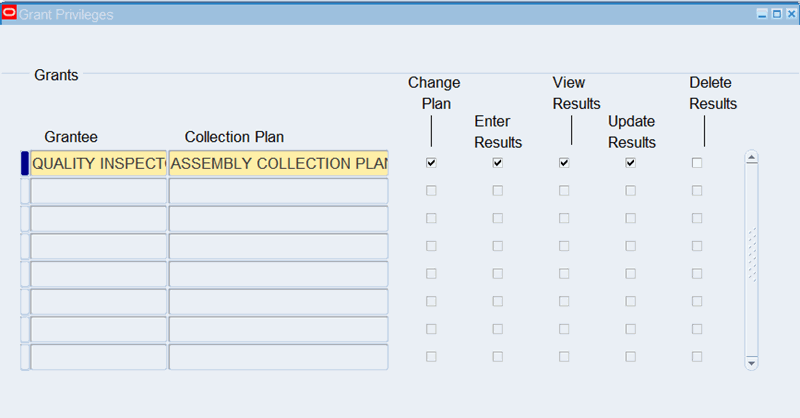Minimize the Grant Privileges window
The height and width of the screenshot is (418, 800).
pos(762,14)
